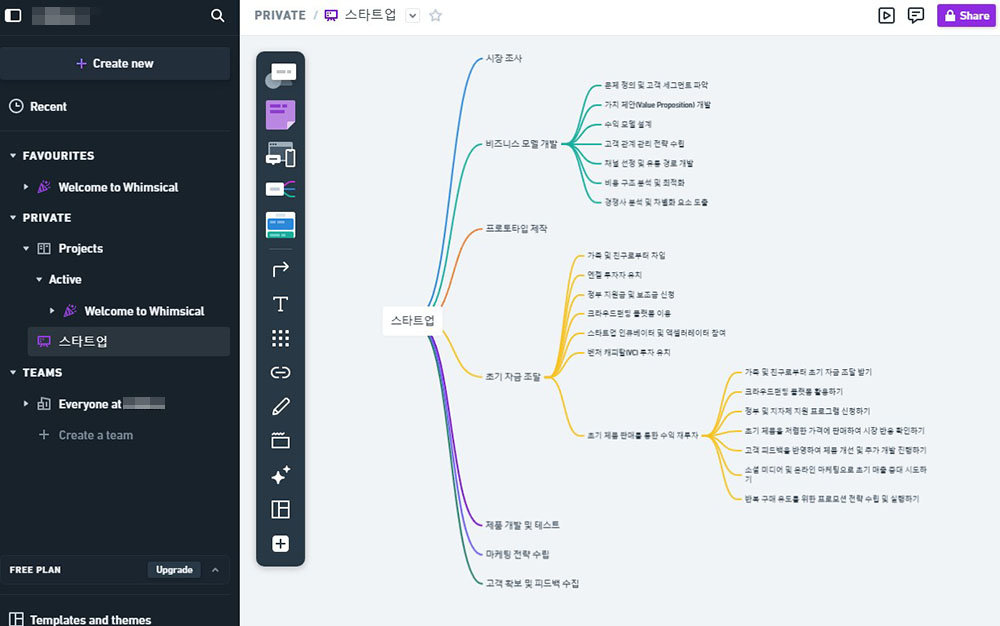Open the comments panel

click(915, 16)
